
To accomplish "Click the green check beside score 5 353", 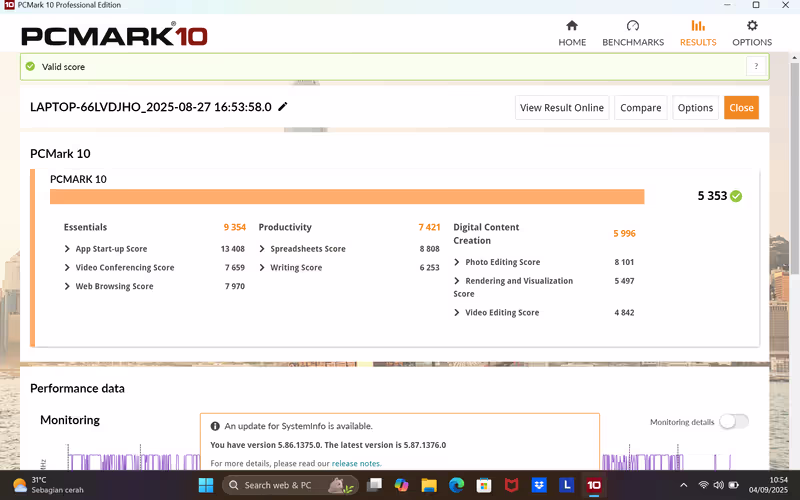I will coord(736,196).
